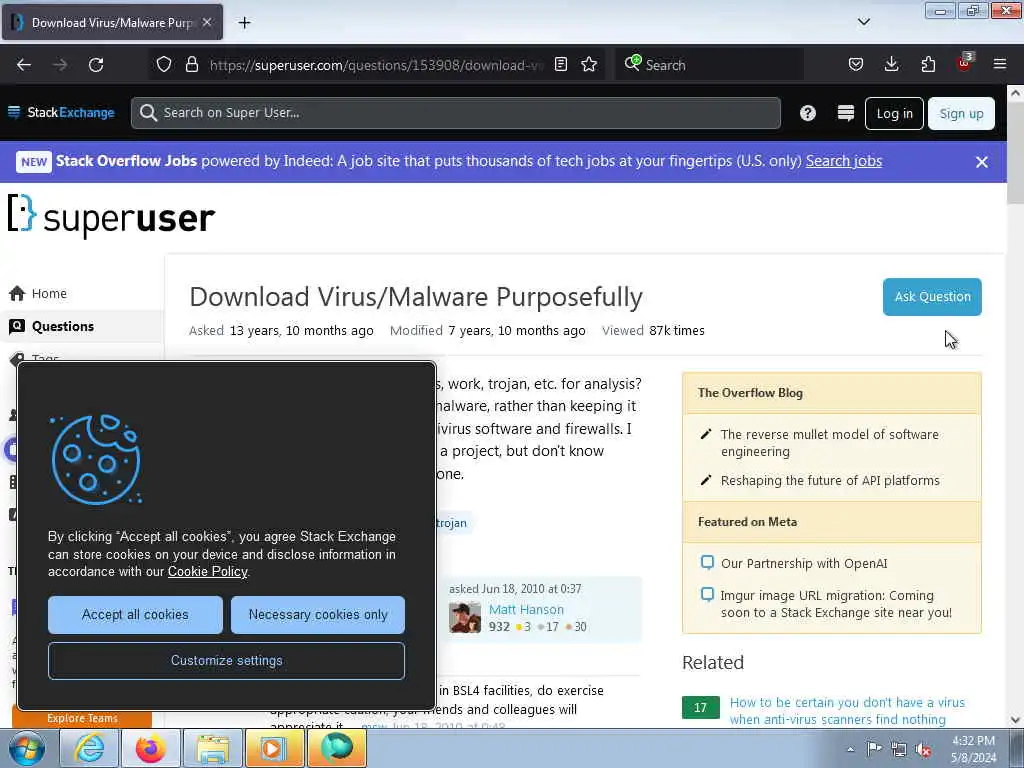Image resolution: width=1024 pixels, height=768 pixels.
Task: Open the Firefox hamburger menu
Action: pos(1000,65)
